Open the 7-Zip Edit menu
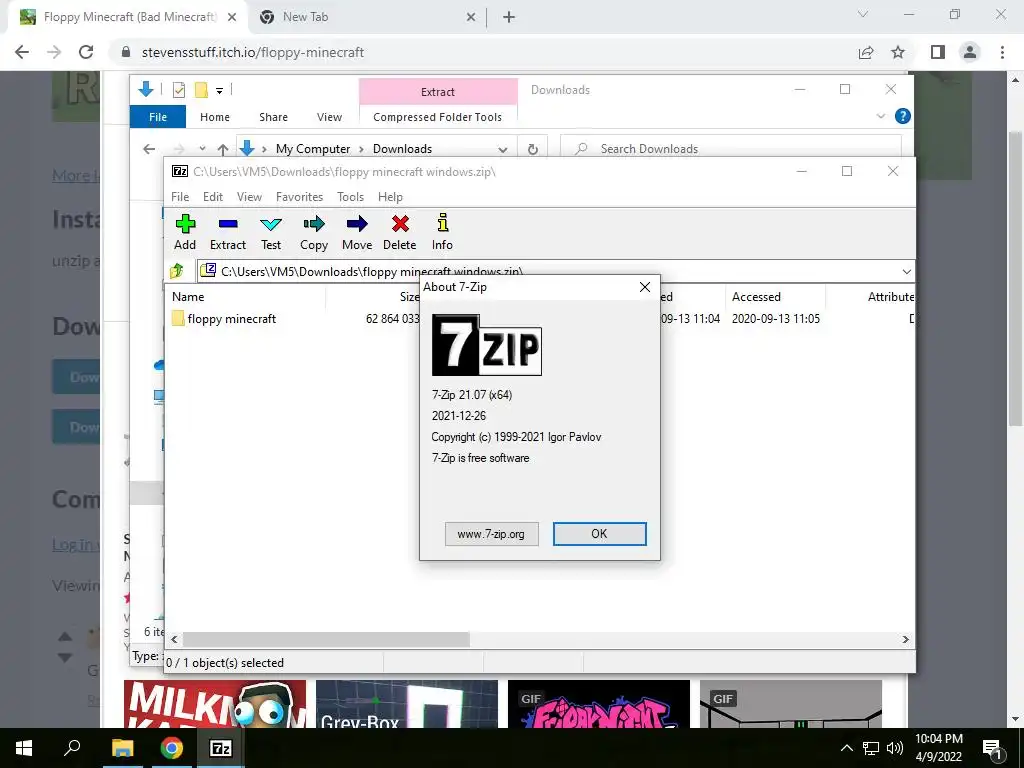1024x768 pixels. pyautogui.click(x=213, y=197)
